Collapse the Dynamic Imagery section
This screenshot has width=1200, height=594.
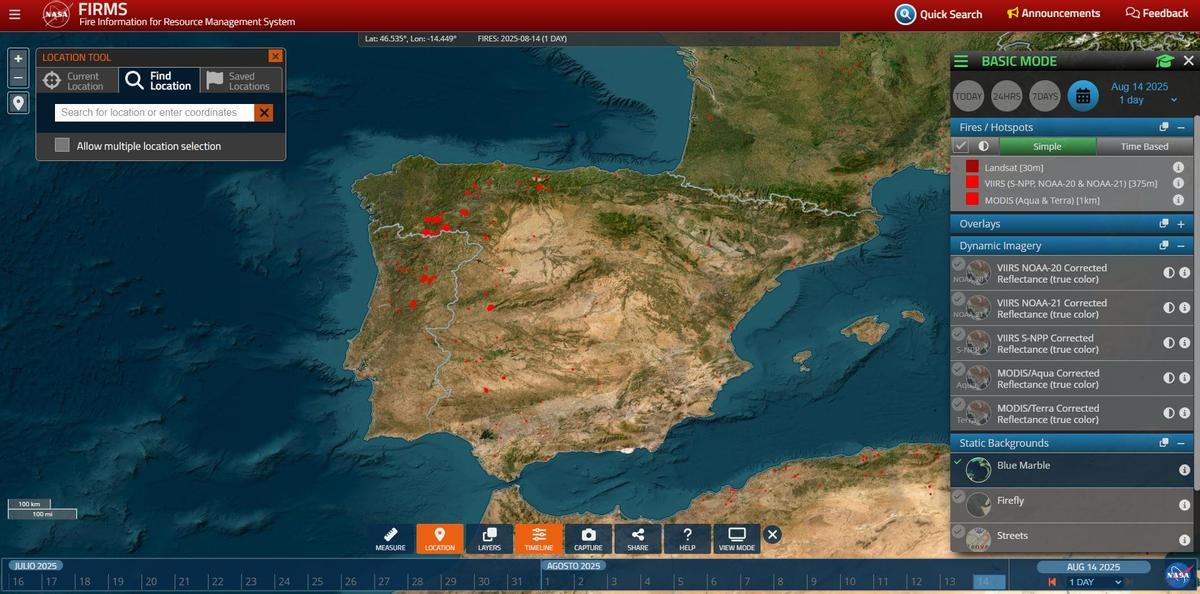[x=1180, y=244]
